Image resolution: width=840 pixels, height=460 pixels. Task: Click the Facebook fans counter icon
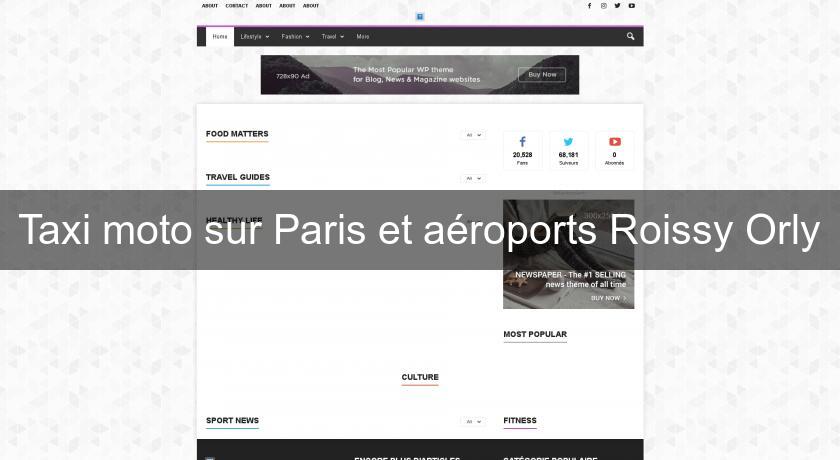coord(522,141)
